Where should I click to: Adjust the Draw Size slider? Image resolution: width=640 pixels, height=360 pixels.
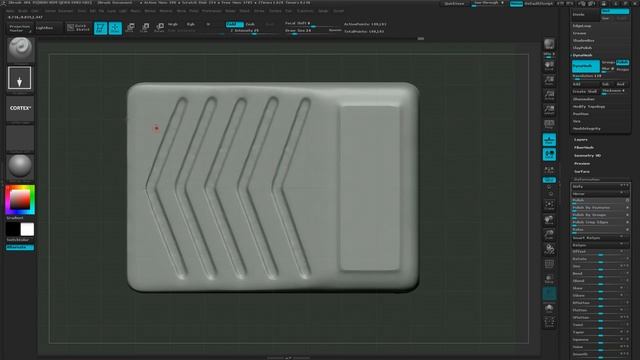[306, 31]
